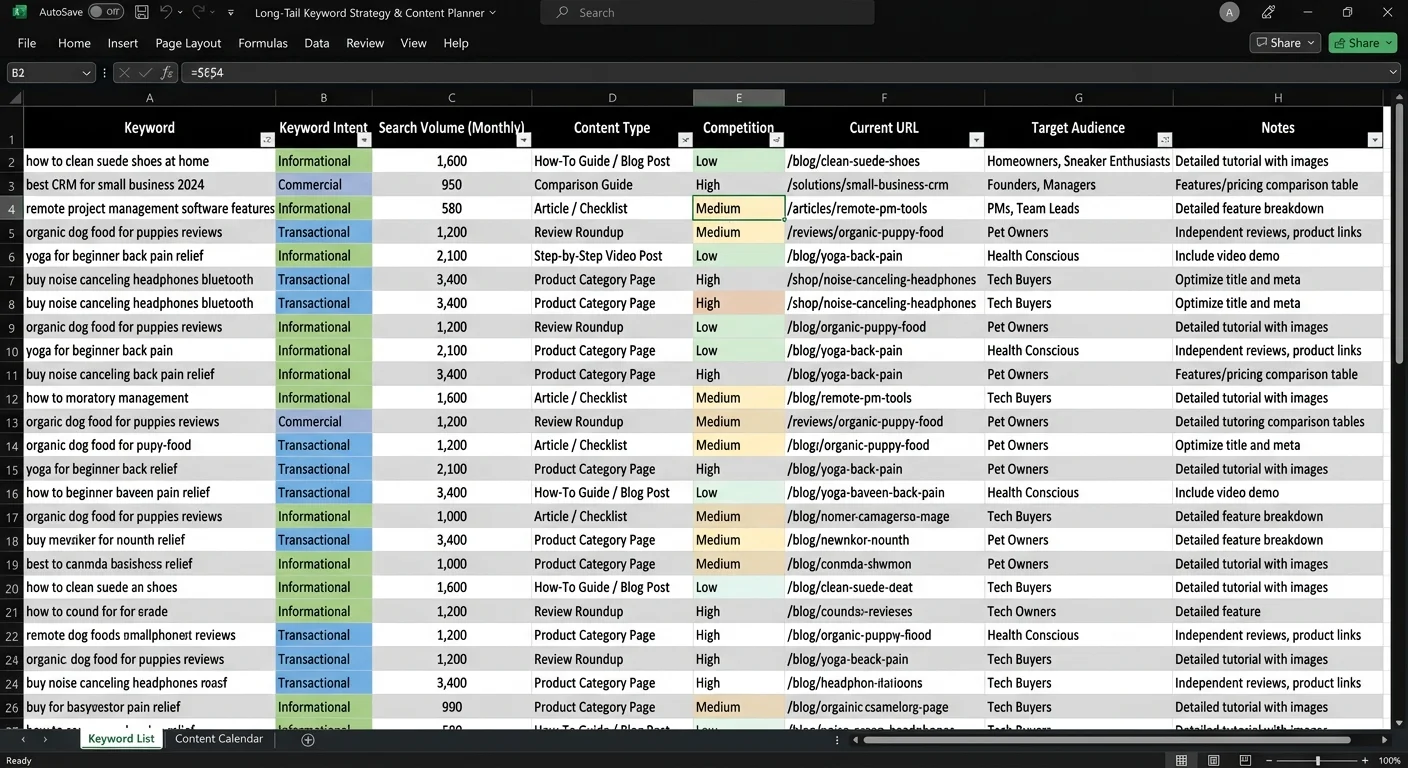The height and width of the screenshot is (768, 1408).
Task: Open the Page Layout tab
Action: [188, 43]
